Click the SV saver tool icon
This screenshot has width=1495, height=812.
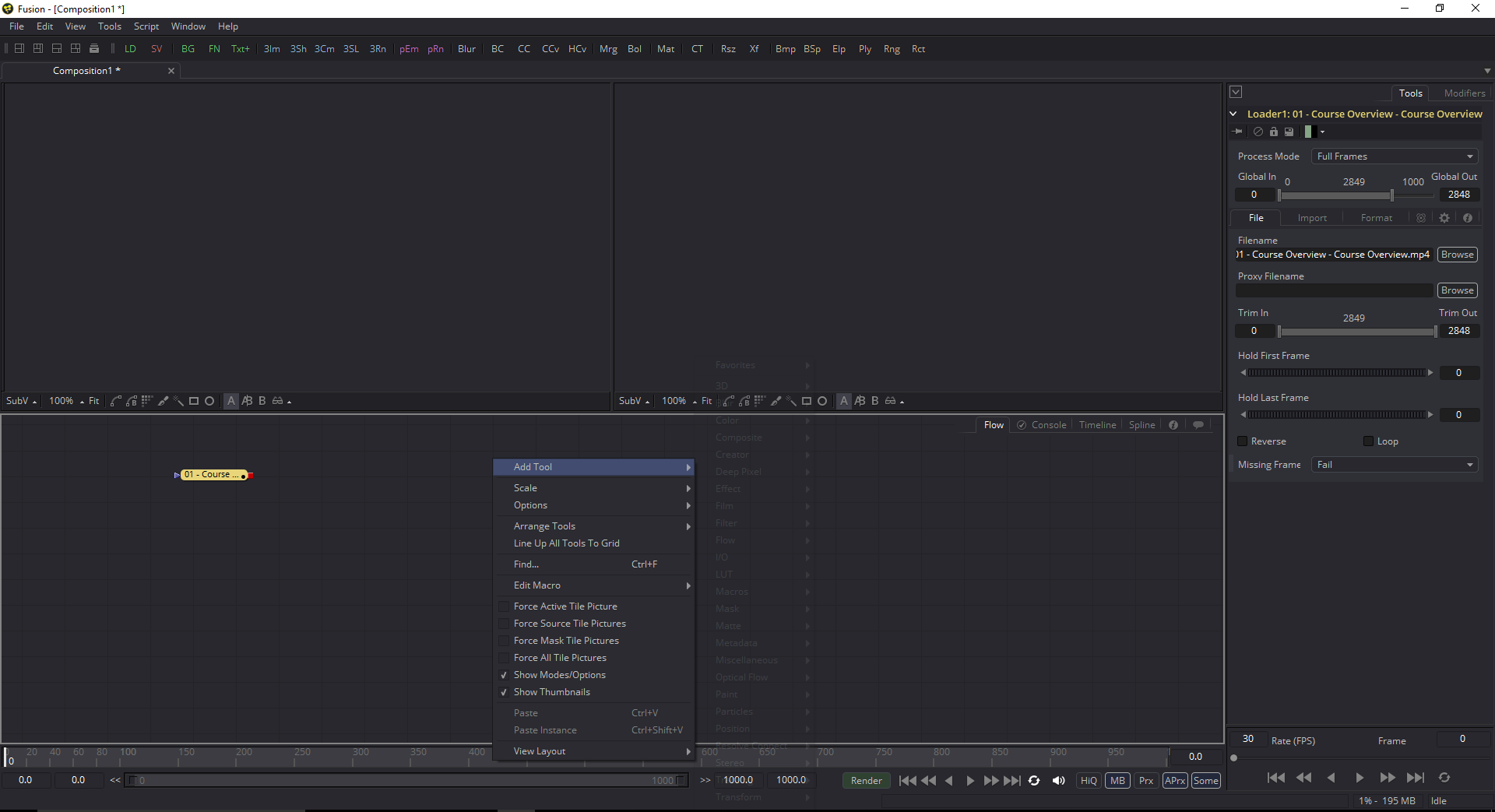(157, 49)
